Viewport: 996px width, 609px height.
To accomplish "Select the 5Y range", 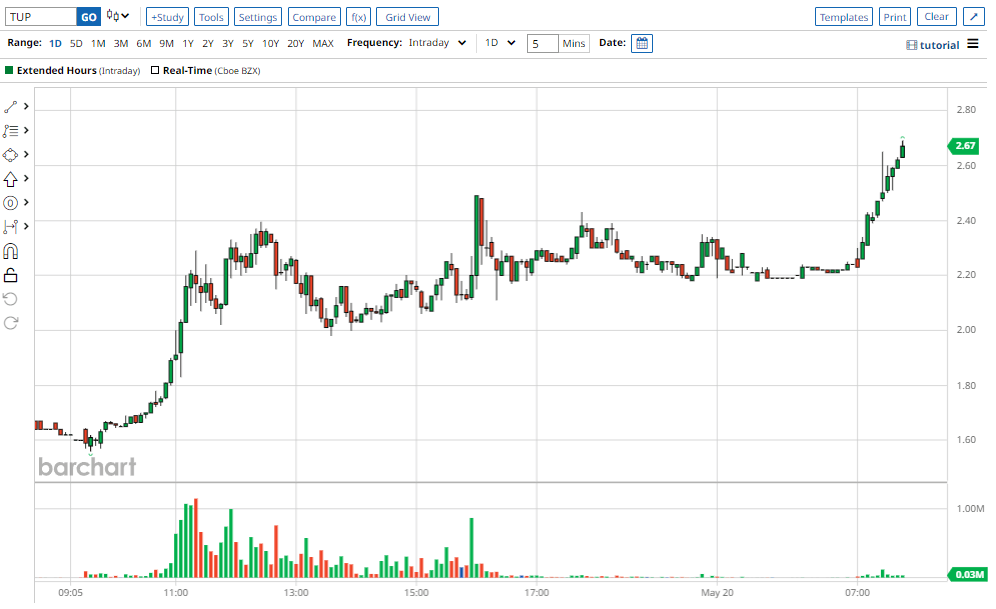I will coord(248,43).
